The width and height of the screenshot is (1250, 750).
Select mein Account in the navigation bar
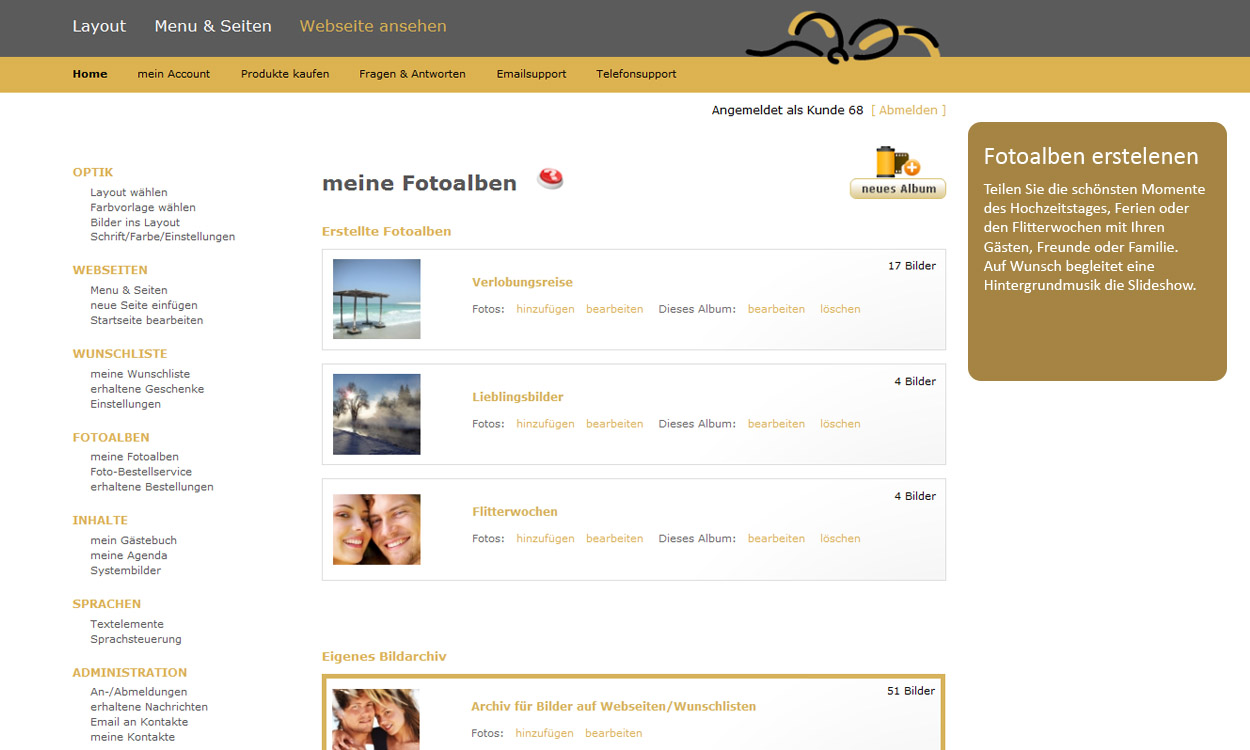click(x=174, y=74)
